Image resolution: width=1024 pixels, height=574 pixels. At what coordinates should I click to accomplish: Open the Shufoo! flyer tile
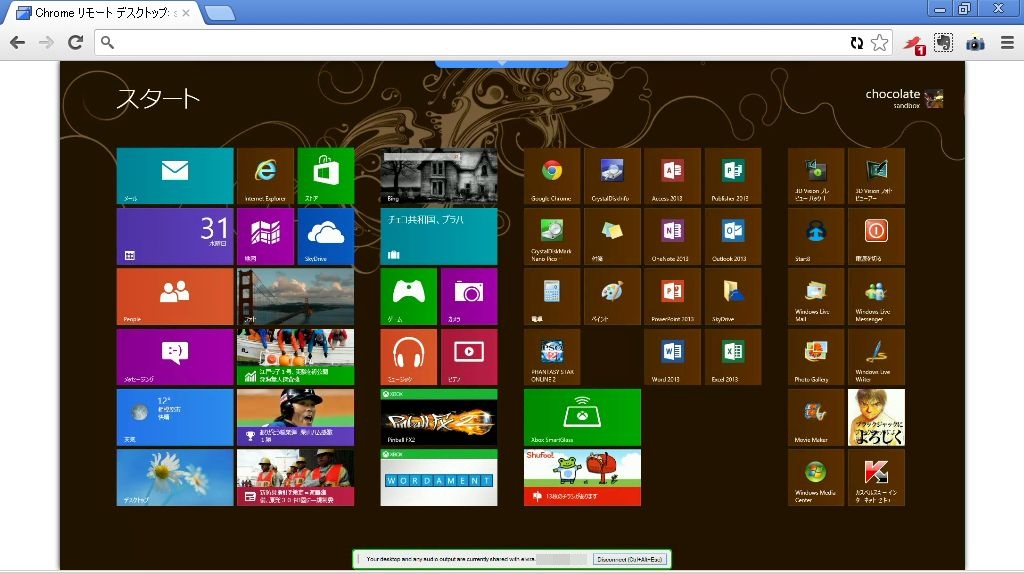click(x=582, y=477)
